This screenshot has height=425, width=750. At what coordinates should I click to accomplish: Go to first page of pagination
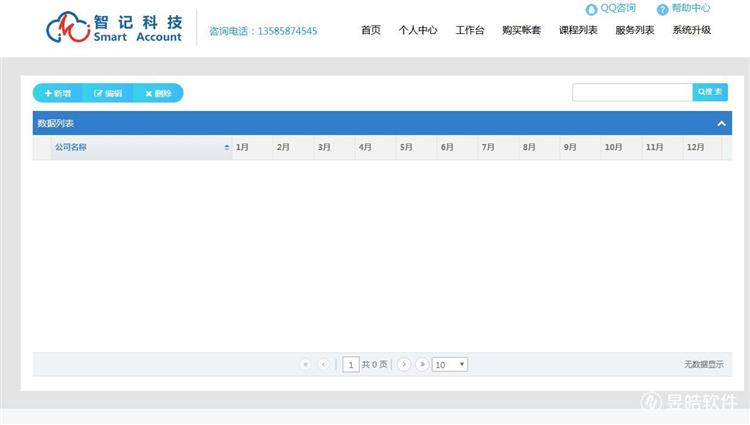coord(305,365)
